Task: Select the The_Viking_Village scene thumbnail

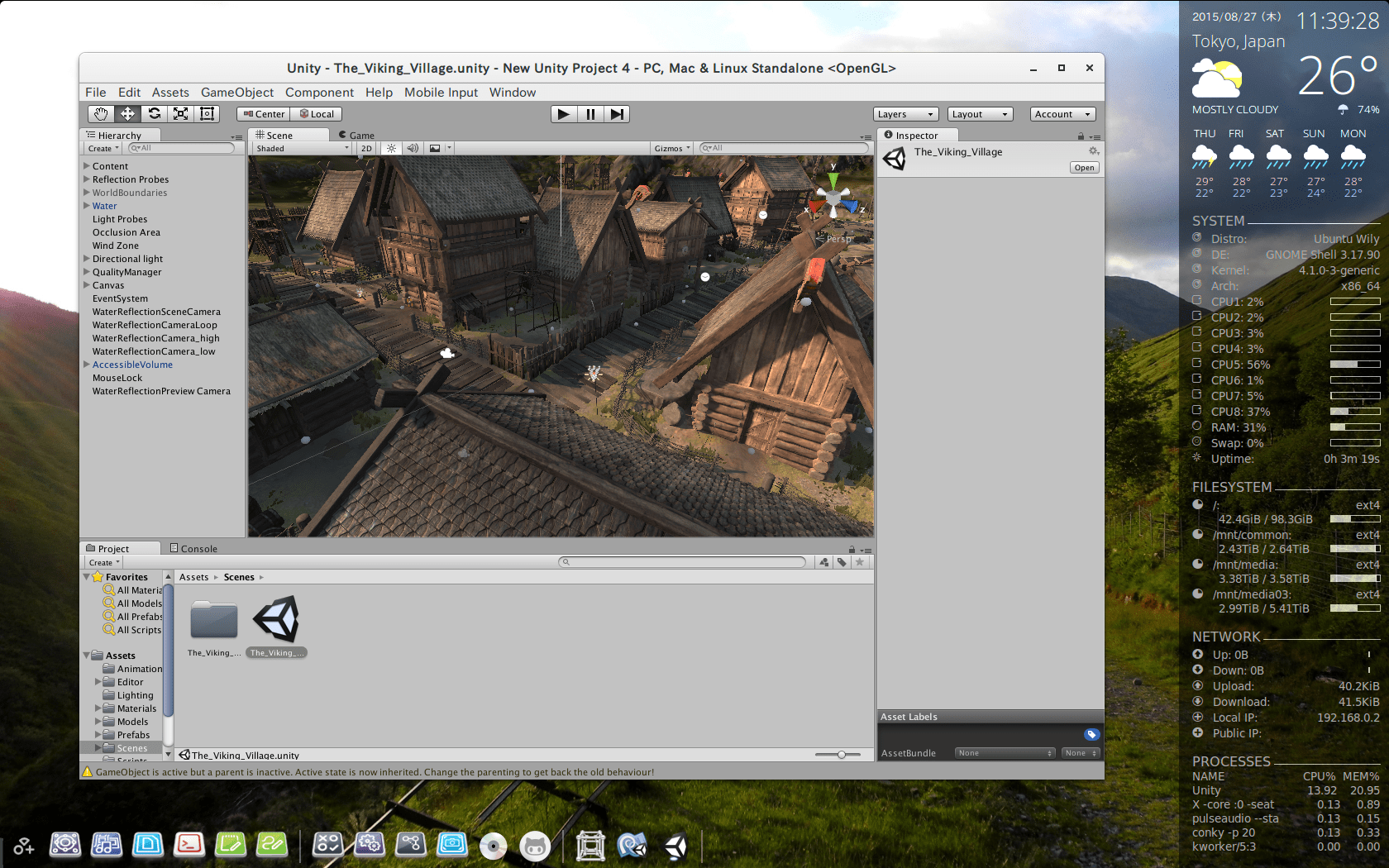Action: click(x=277, y=620)
